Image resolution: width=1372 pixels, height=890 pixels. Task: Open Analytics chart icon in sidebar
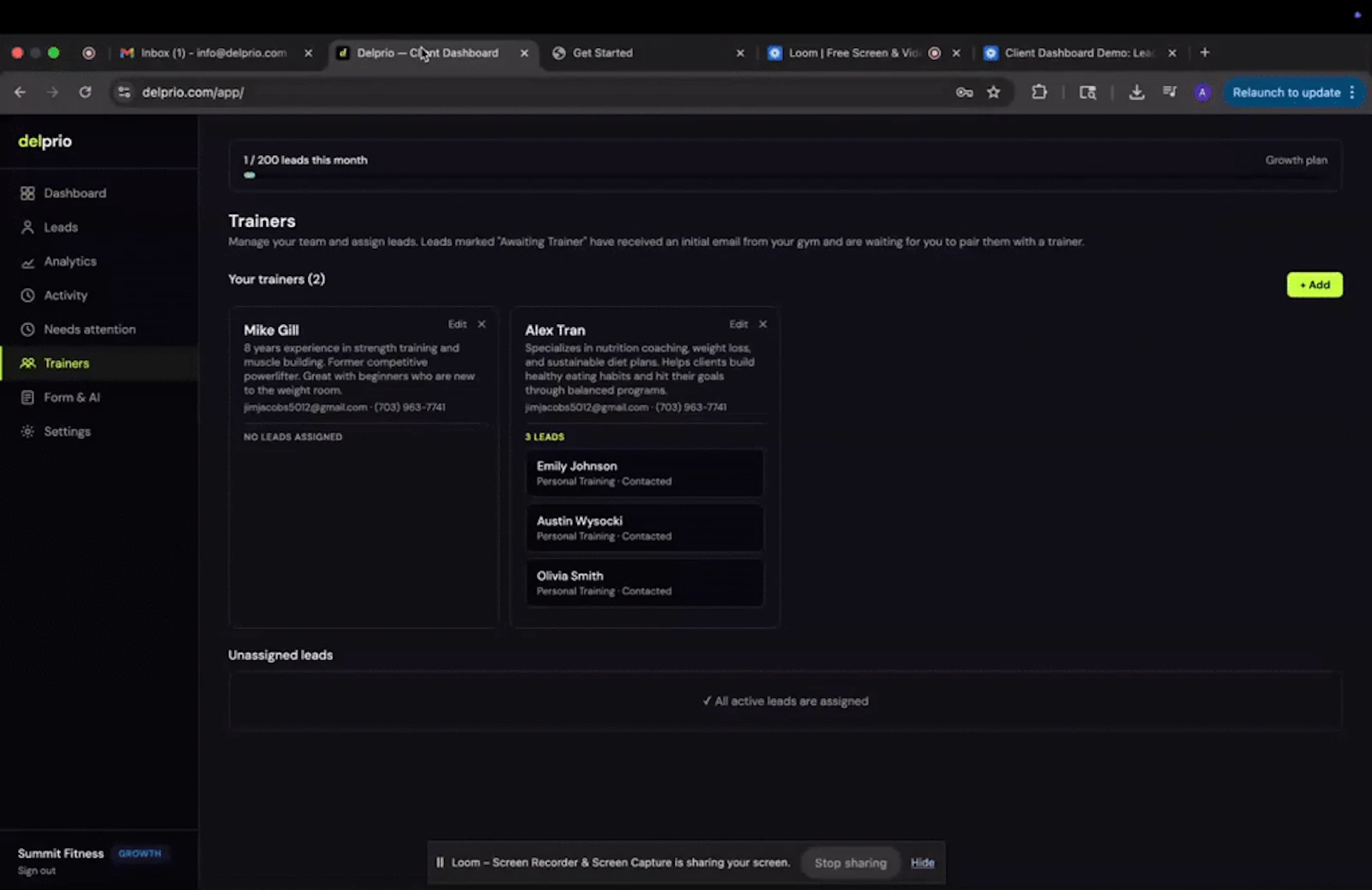pyautogui.click(x=27, y=262)
